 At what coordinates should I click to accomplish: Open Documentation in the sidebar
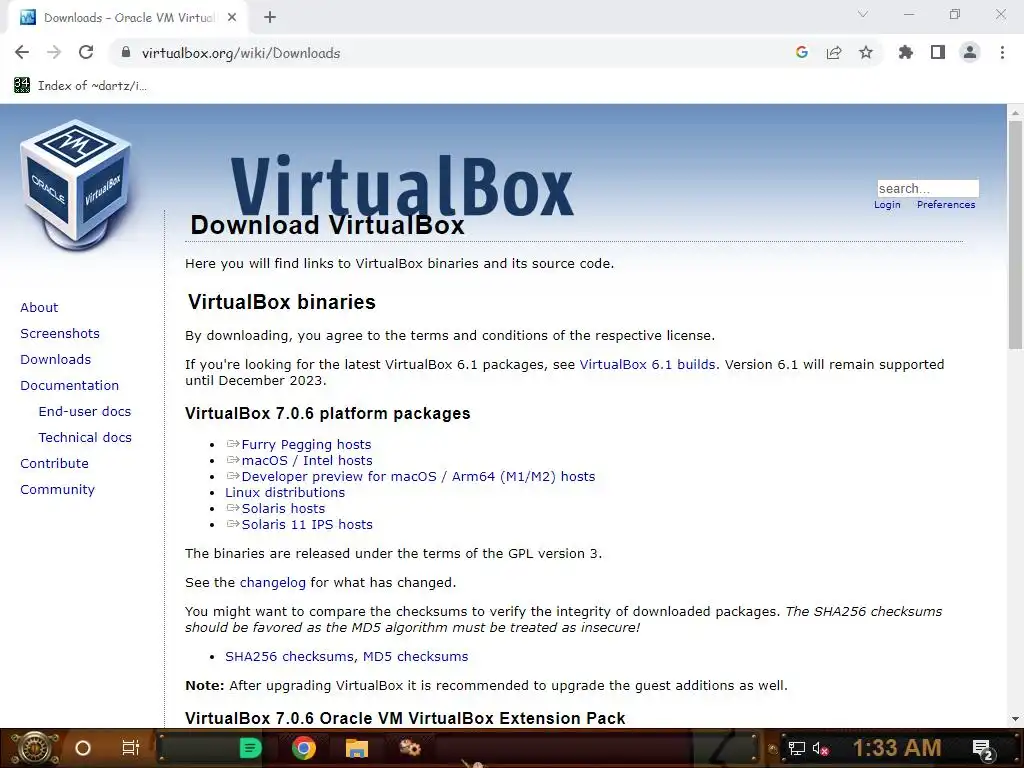tap(69, 386)
